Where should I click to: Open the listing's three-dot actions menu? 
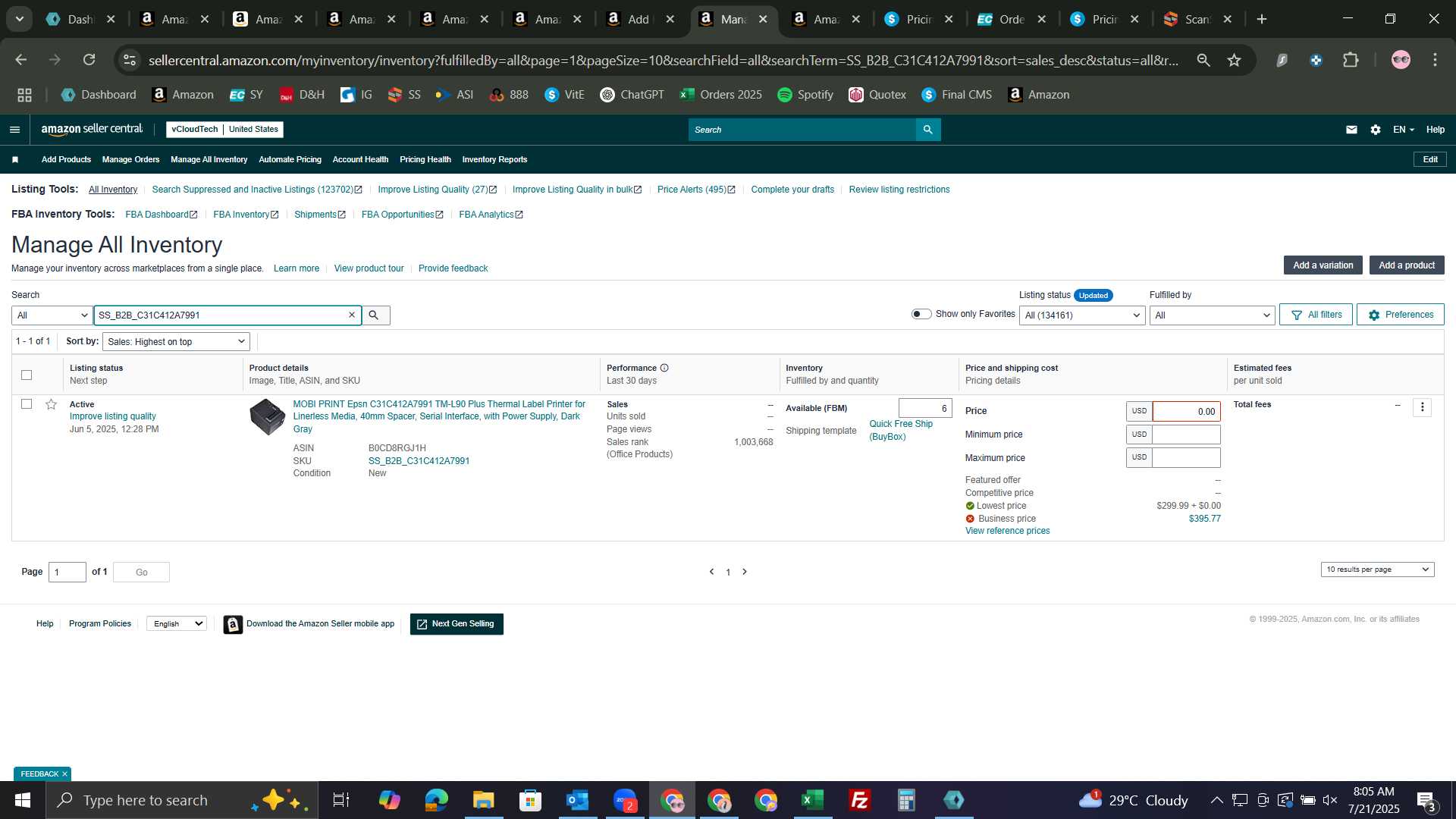(x=1423, y=408)
